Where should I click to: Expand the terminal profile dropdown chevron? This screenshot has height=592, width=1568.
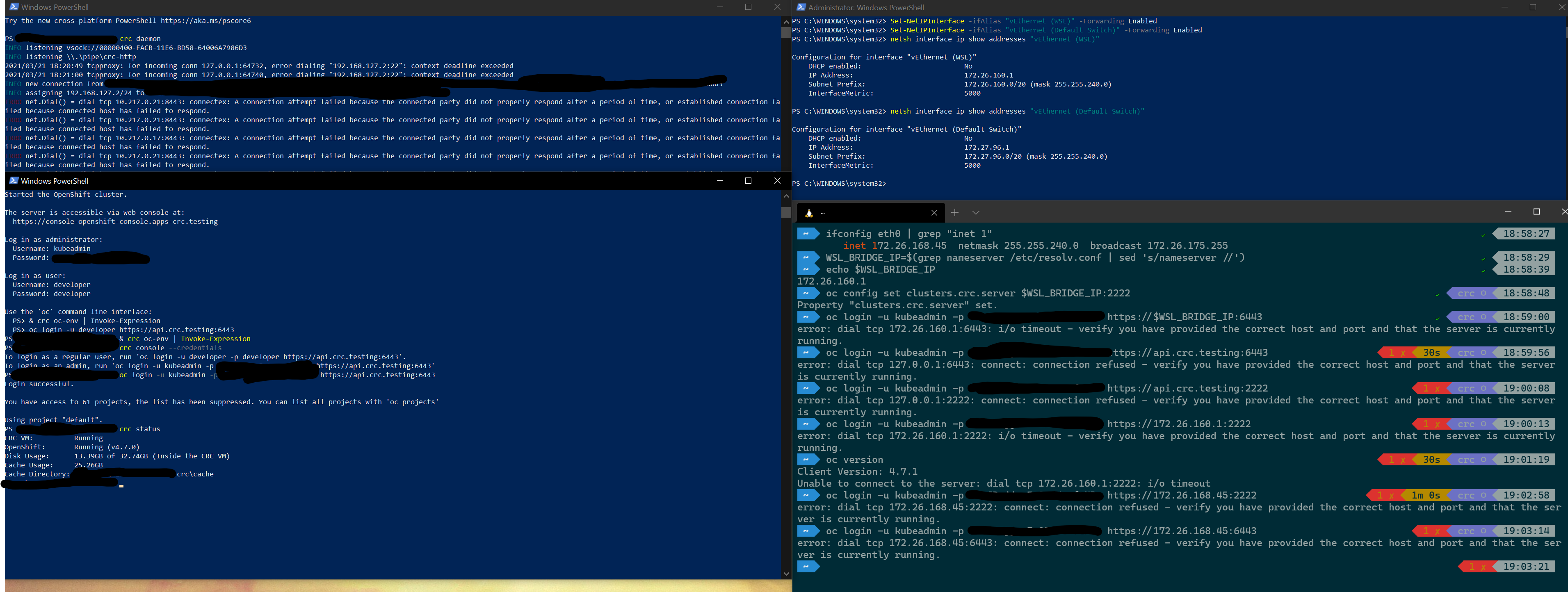click(x=976, y=212)
